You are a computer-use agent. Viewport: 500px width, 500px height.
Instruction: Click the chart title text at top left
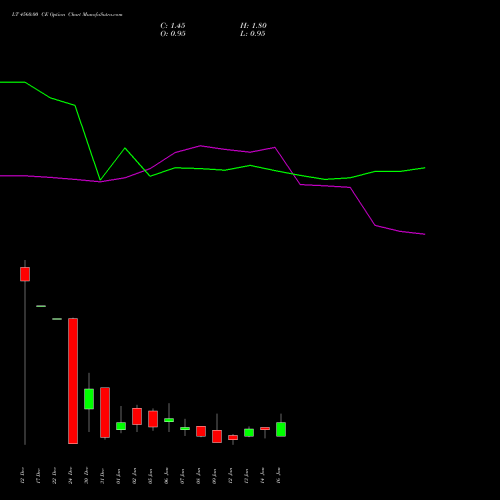[67, 15]
